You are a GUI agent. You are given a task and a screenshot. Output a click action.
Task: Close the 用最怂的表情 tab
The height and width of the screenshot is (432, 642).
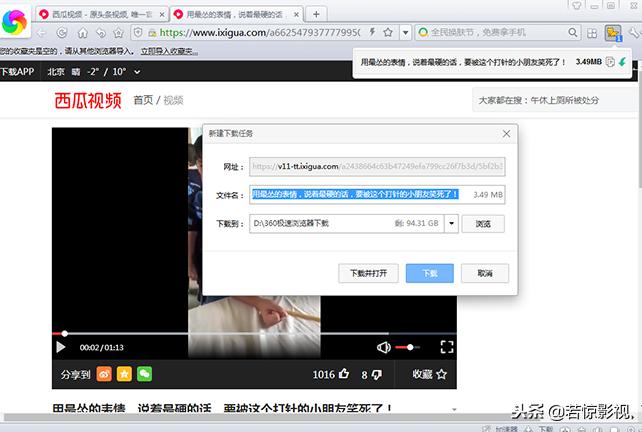(x=296, y=15)
